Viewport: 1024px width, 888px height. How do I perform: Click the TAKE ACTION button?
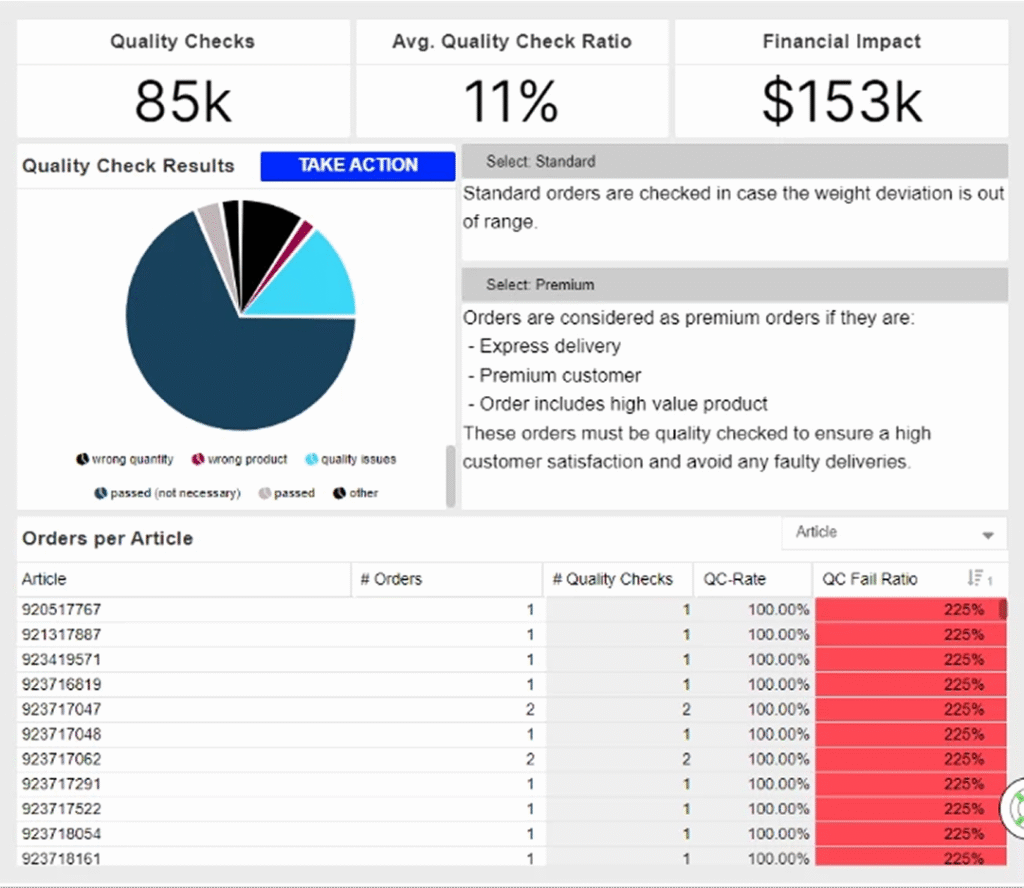[357, 166]
